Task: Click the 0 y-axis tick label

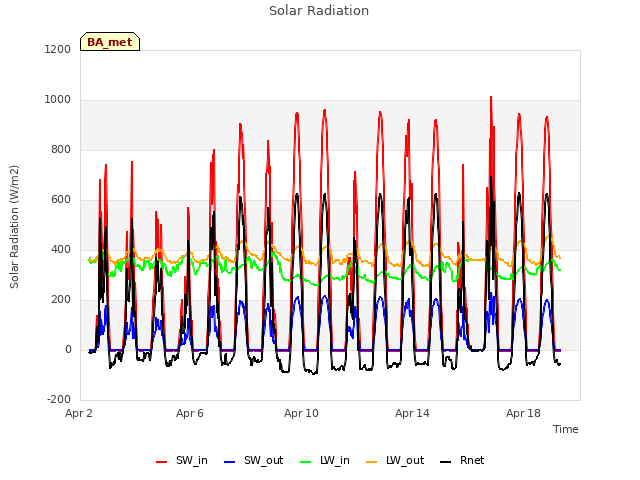Action: point(68,350)
